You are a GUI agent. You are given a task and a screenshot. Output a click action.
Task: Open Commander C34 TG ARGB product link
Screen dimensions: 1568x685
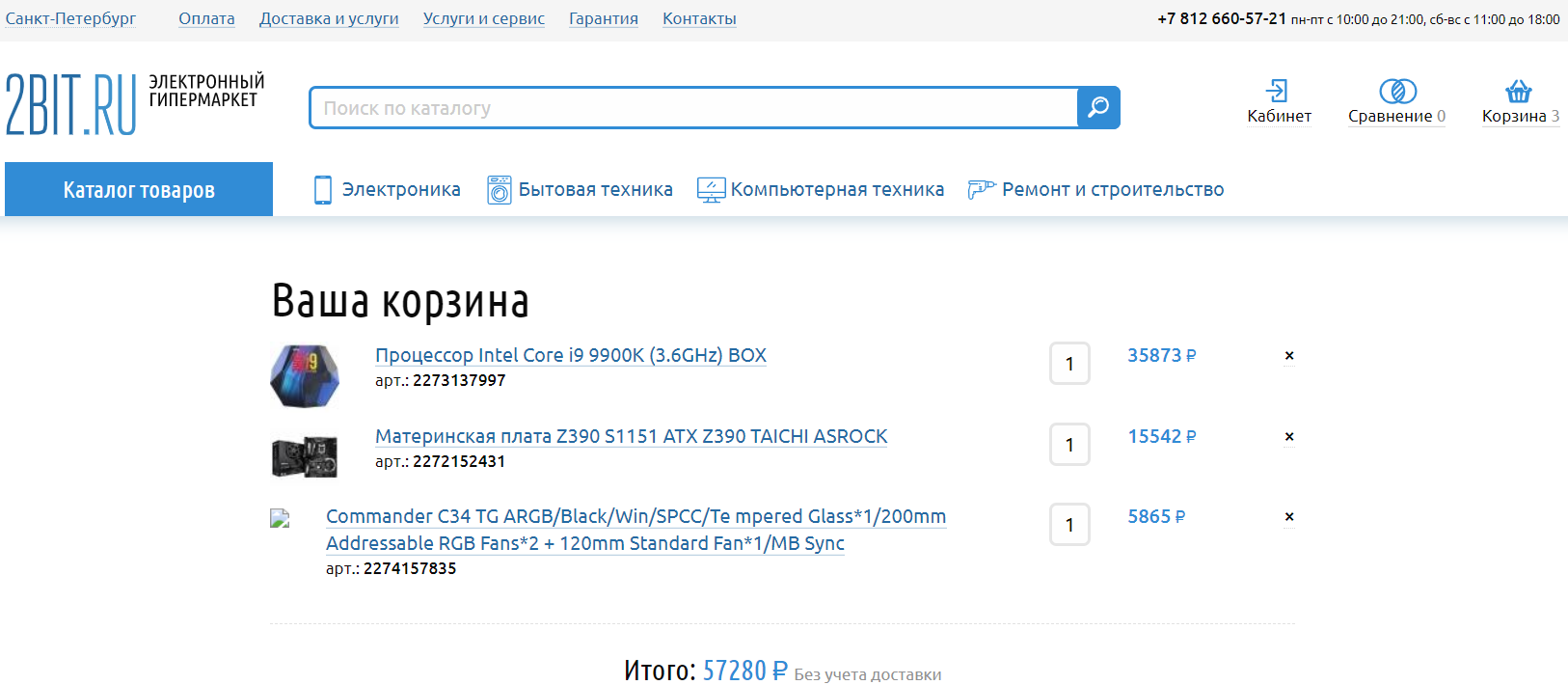tap(636, 530)
